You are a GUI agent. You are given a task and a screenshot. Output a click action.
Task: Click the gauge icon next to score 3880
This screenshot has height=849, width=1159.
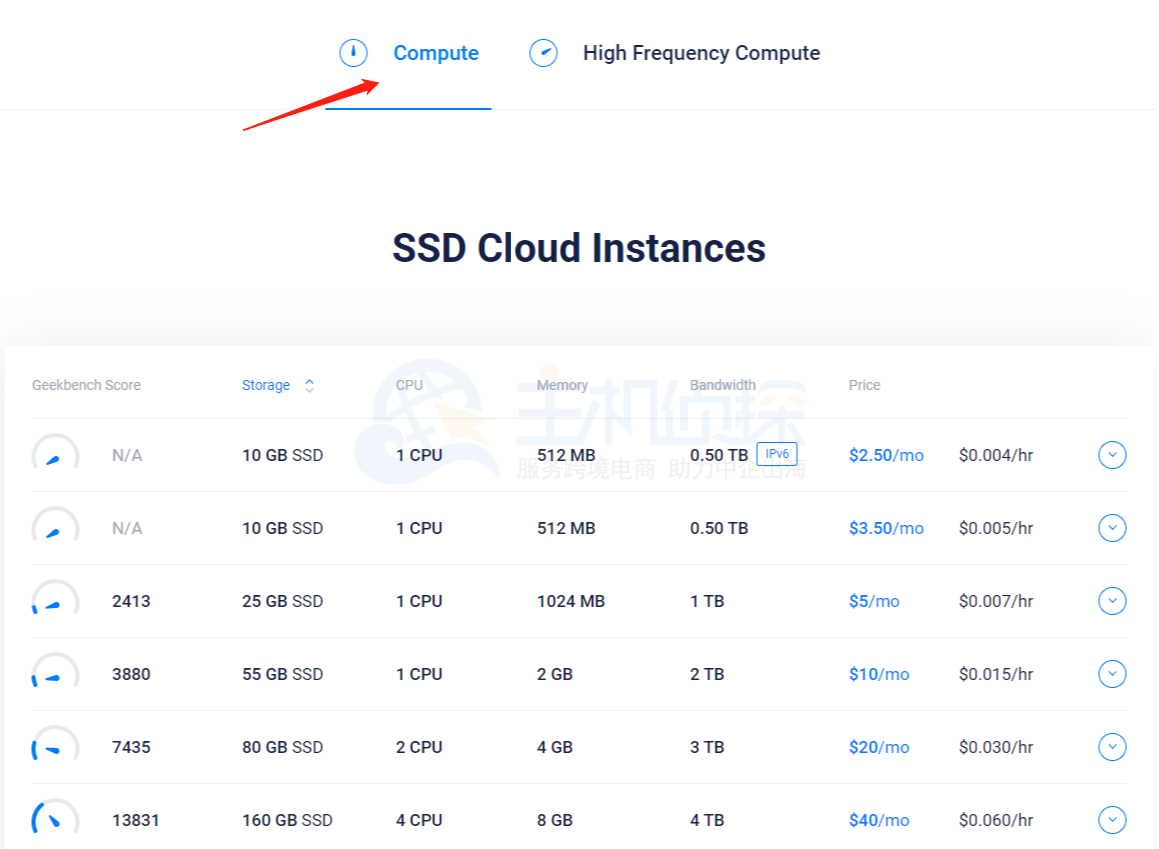click(55, 674)
